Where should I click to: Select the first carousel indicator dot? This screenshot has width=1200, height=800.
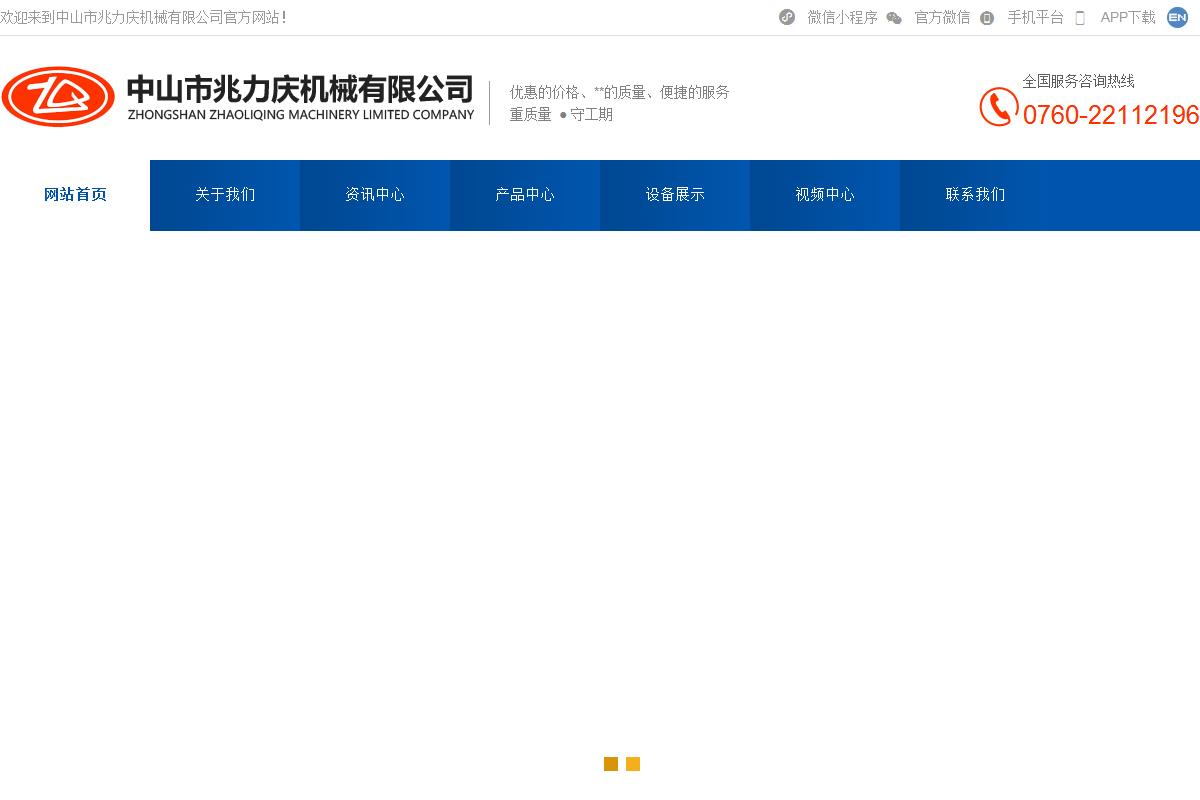[x=611, y=764]
